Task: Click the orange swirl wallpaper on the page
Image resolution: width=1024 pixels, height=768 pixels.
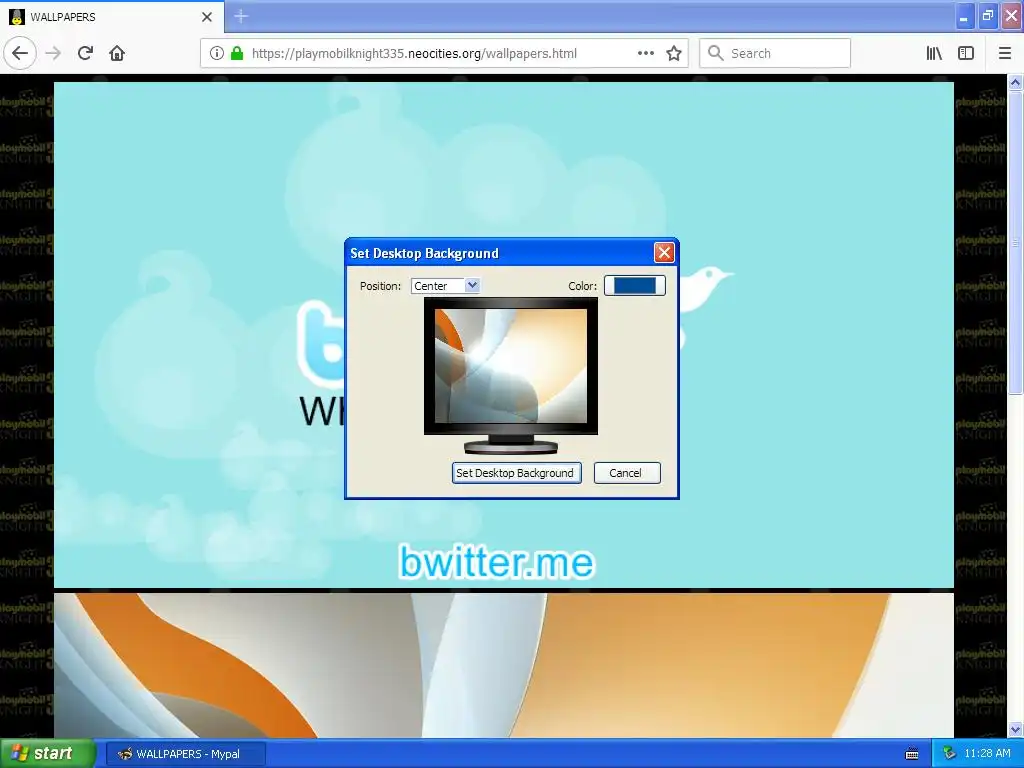Action: point(504,665)
